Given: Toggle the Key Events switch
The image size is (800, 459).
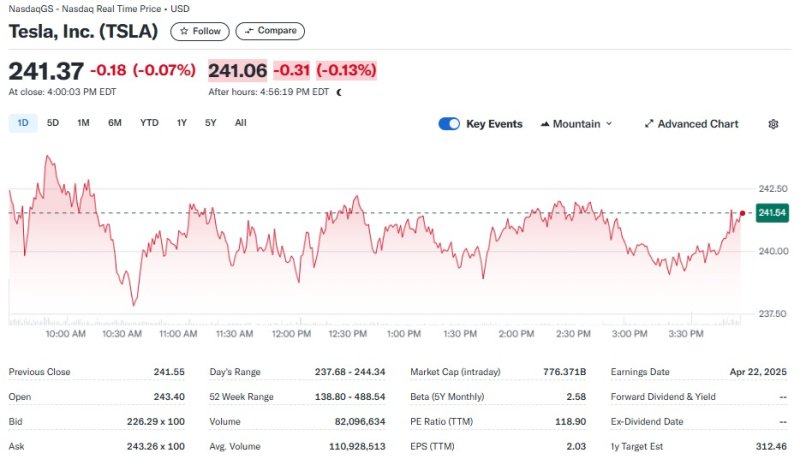Looking at the screenshot, I should click(x=449, y=124).
